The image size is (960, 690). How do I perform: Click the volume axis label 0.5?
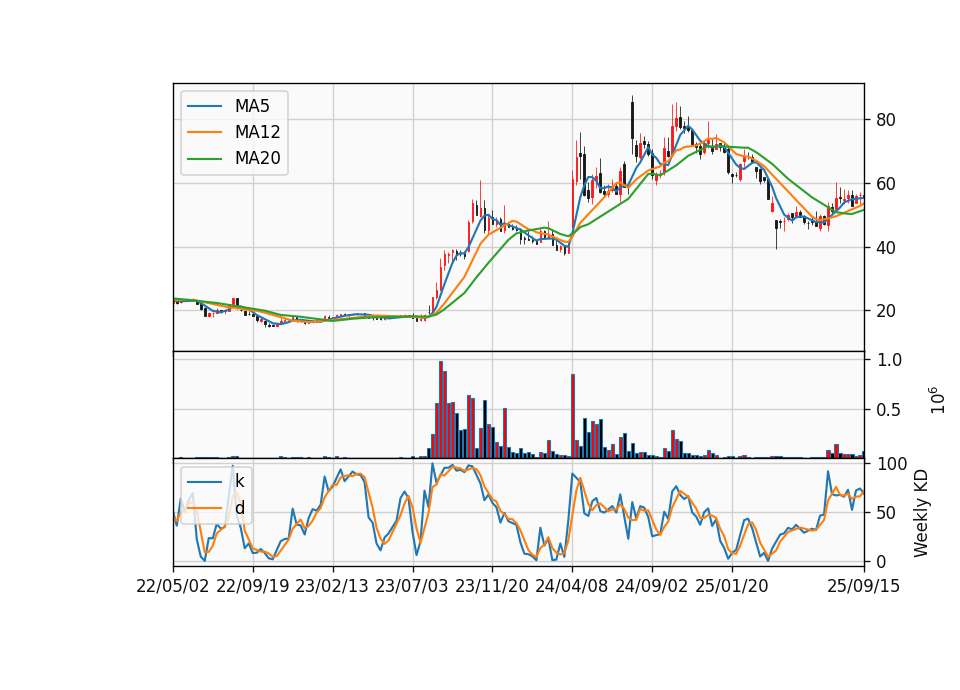coord(889,410)
